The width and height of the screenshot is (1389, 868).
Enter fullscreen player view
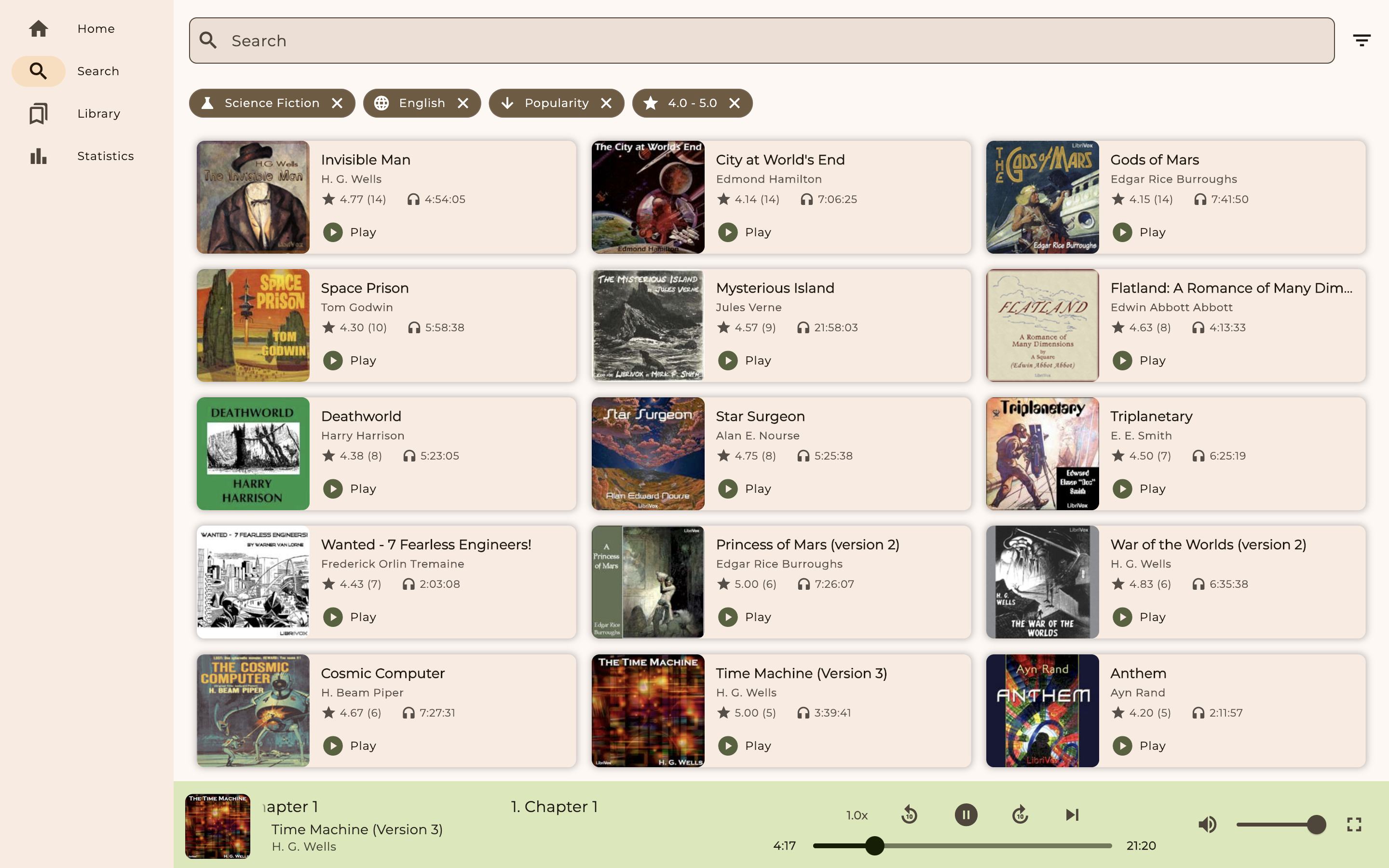pos(1354,825)
